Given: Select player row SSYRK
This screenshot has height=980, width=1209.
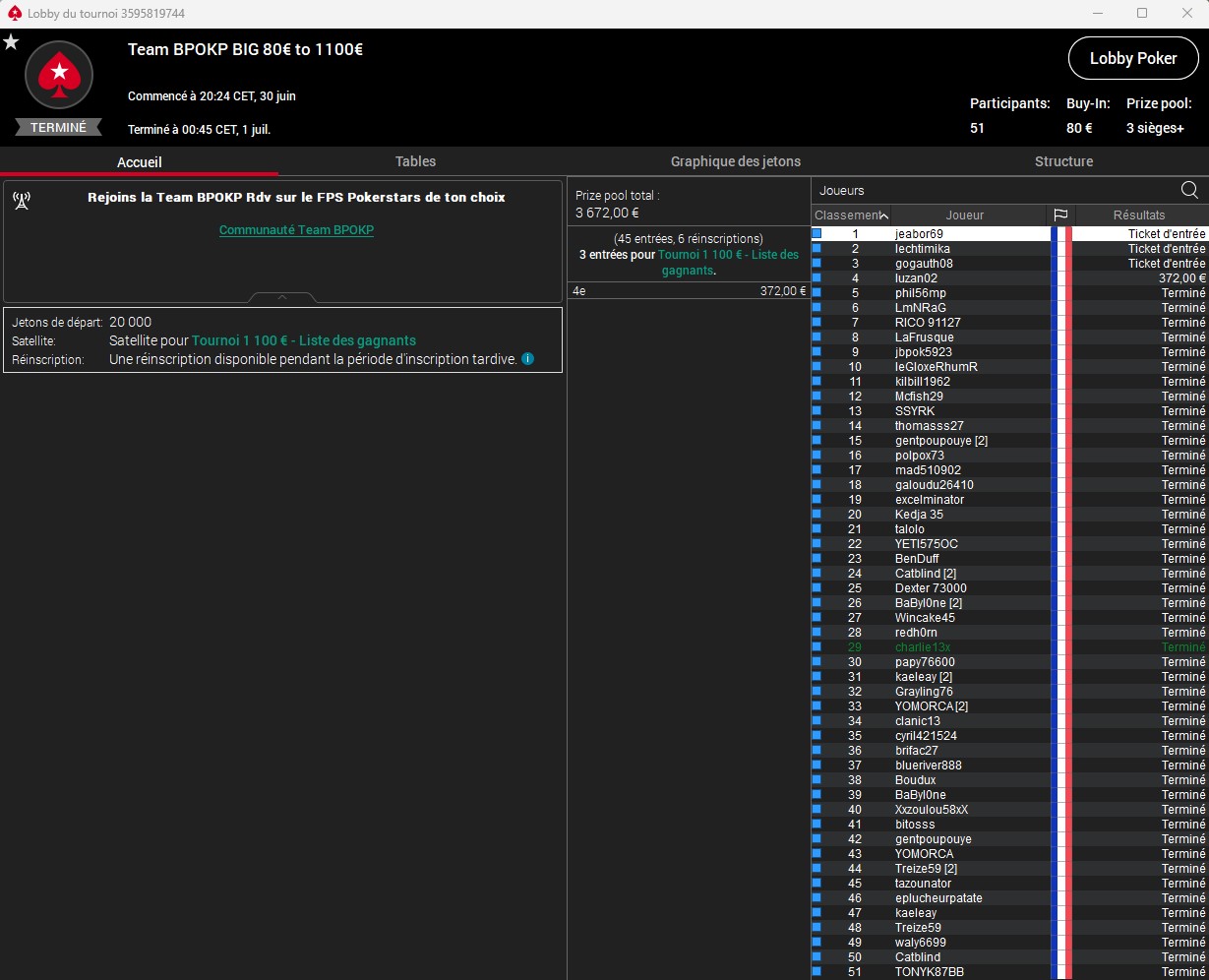Looking at the screenshot, I should click(x=1009, y=410).
